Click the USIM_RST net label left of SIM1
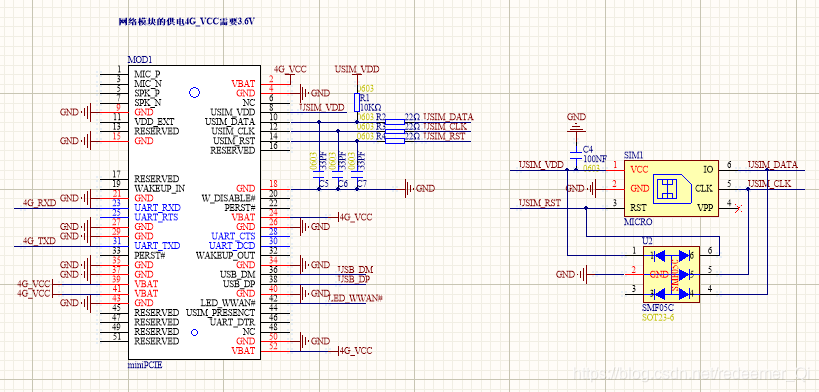Screen dimensions: 819x392 [541, 203]
